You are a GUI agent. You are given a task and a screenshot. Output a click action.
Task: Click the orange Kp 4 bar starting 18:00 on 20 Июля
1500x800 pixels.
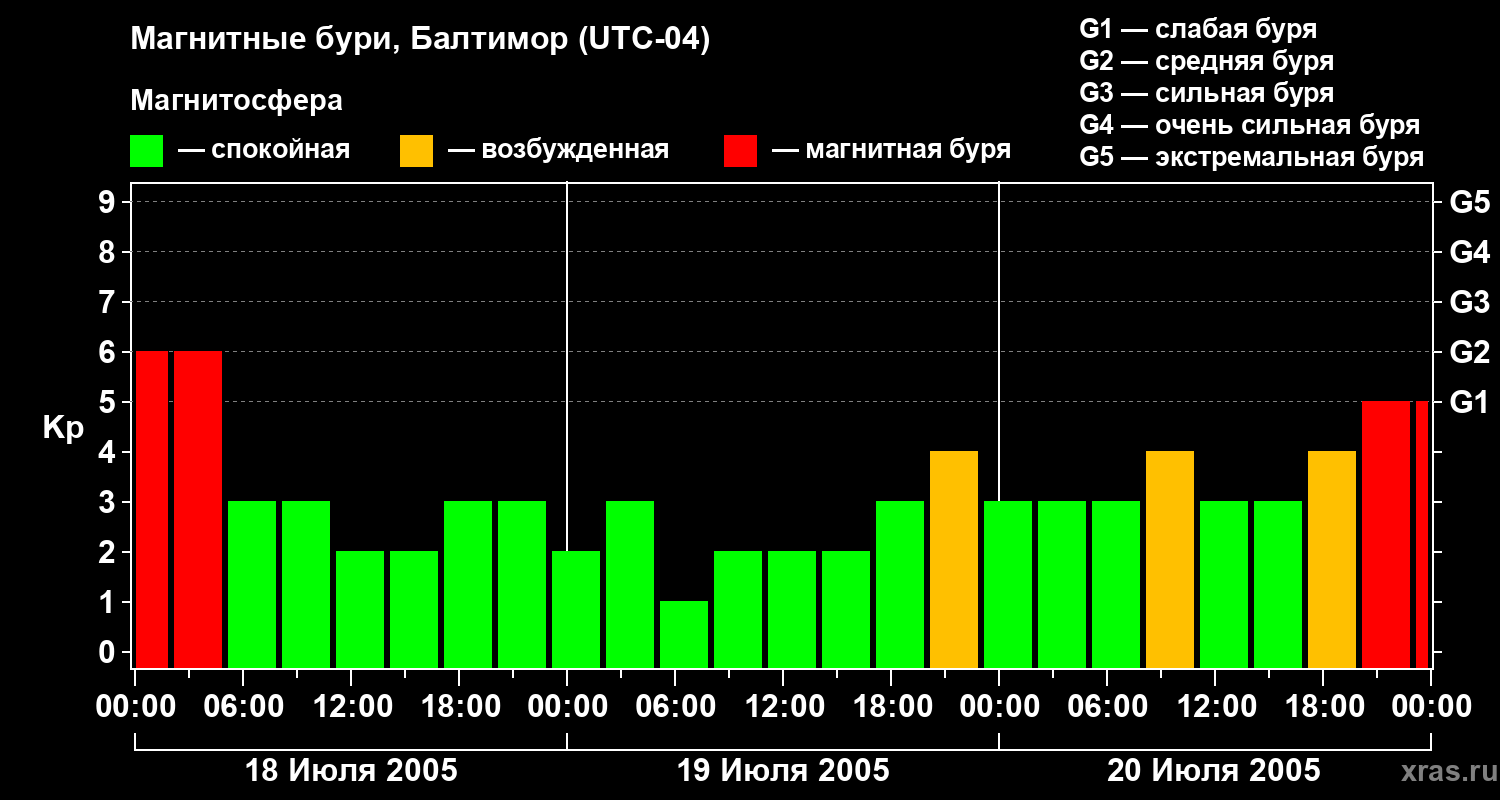(1332, 560)
